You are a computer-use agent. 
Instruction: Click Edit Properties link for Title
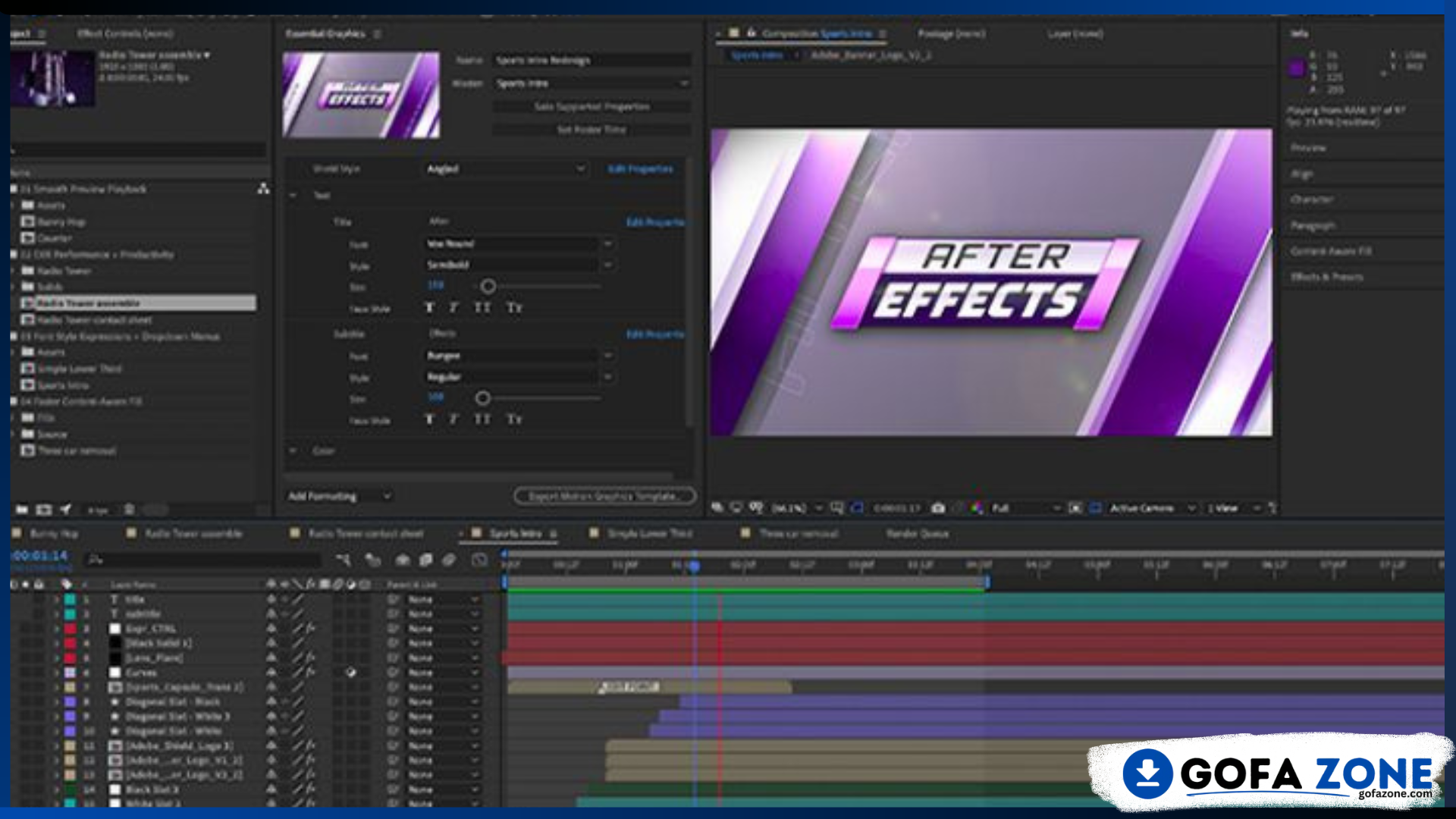pos(655,222)
